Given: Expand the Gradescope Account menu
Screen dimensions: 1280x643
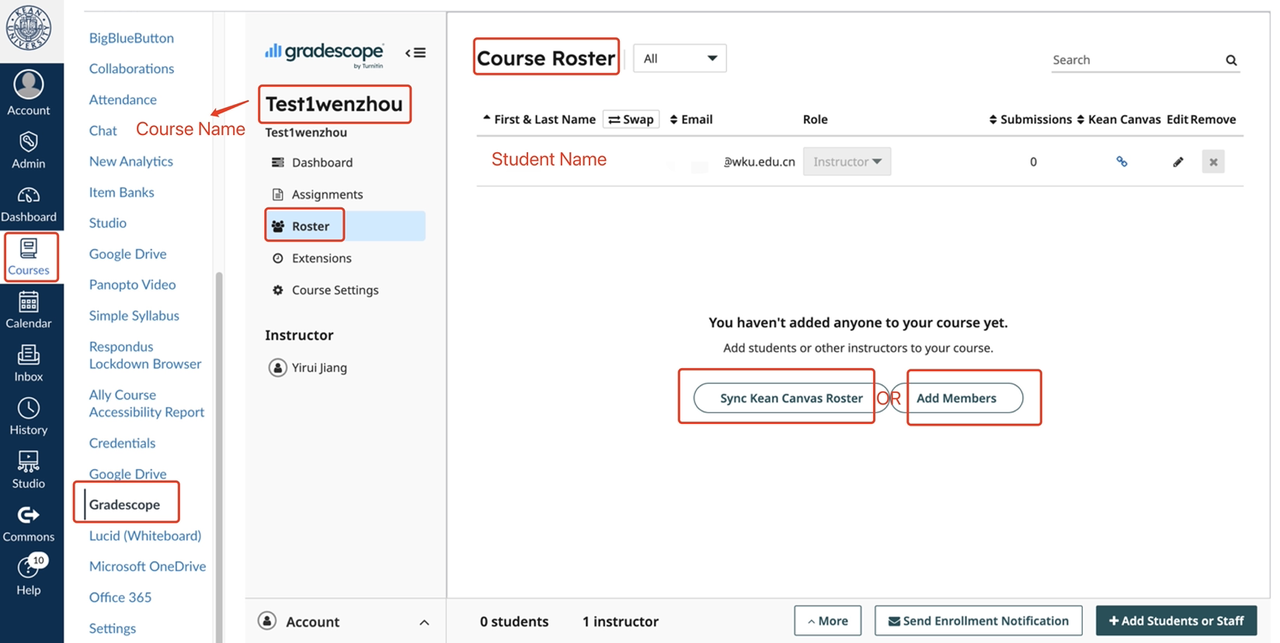Looking at the screenshot, I should pyautogui.click(x=346, y=622).
